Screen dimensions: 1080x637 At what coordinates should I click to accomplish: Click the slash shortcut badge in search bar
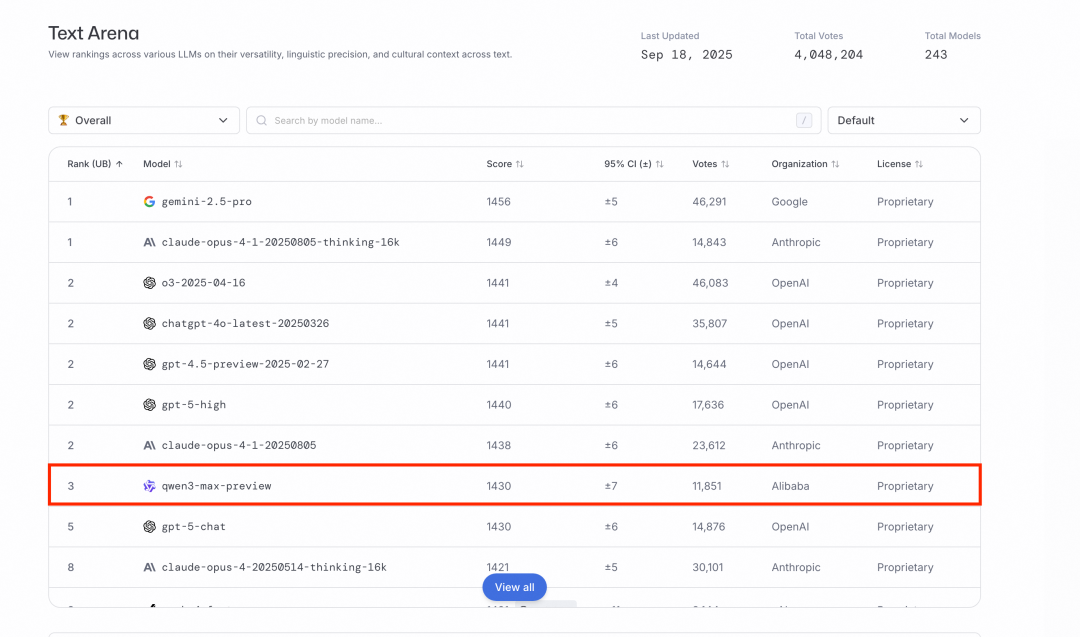(803, 121)
